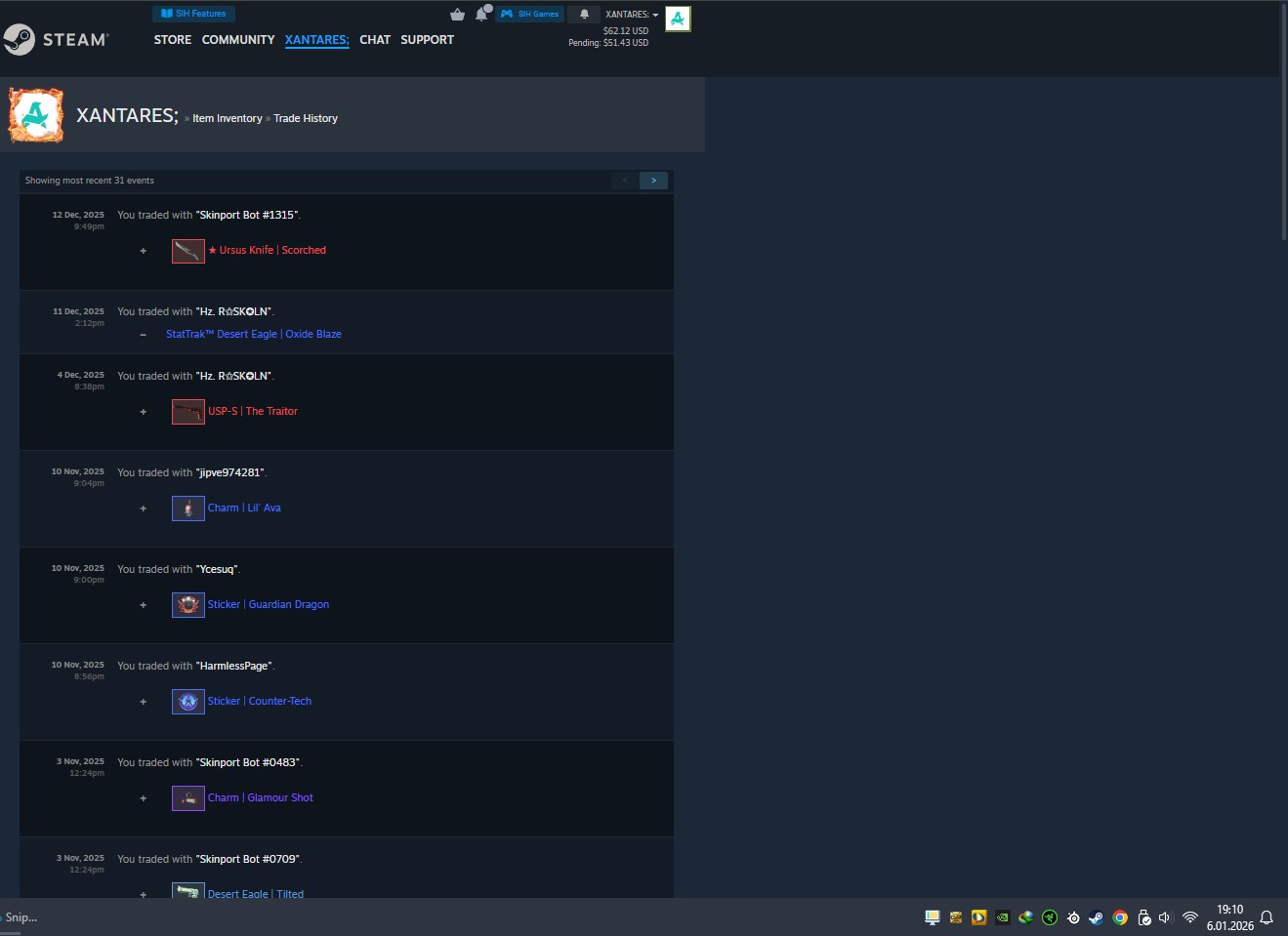Open the Ursus Knife | Scorched link

267,250
